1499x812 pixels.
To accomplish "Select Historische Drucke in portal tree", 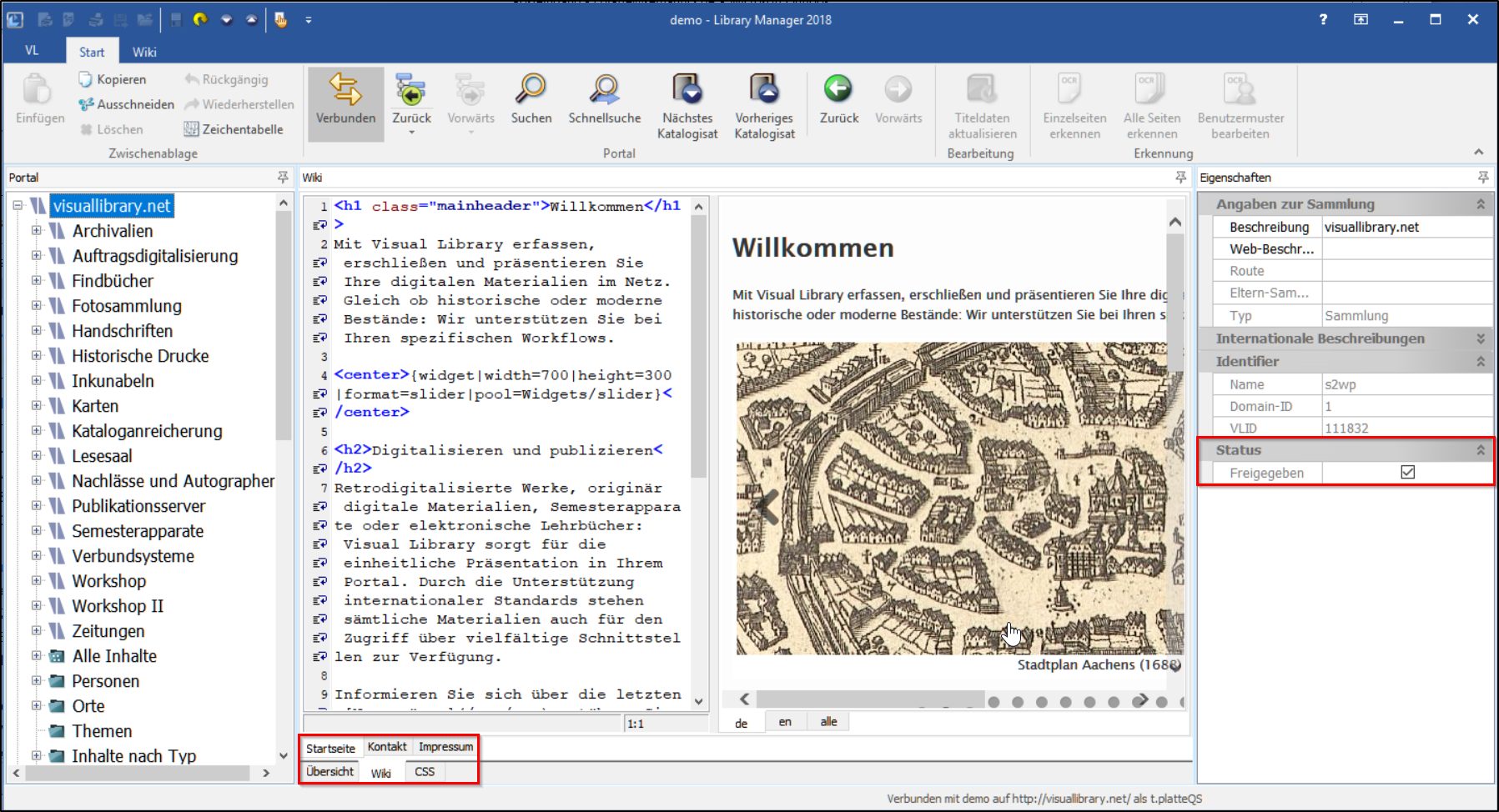I will (x=140, y=356).
